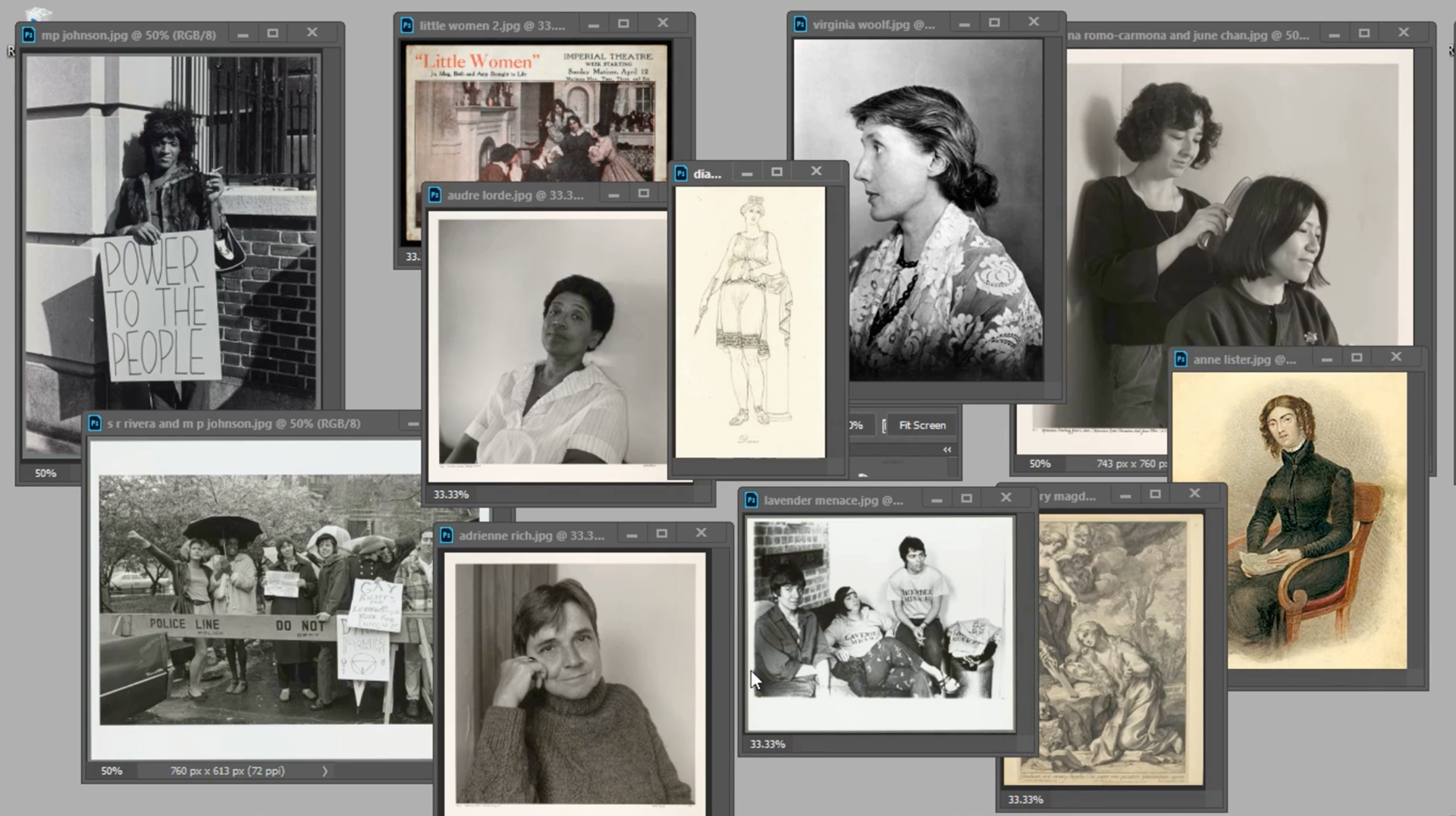Click the Ps icon of the dia... window
Screen dimensions: 1456x816
click(x=681, y=174)
